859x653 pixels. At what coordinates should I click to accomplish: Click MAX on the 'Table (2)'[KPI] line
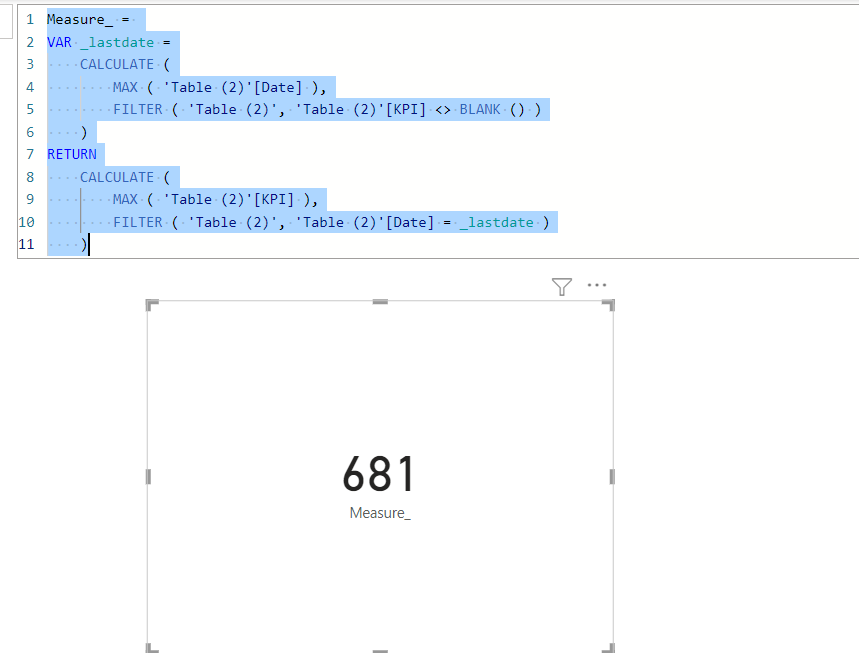point(125,199)
